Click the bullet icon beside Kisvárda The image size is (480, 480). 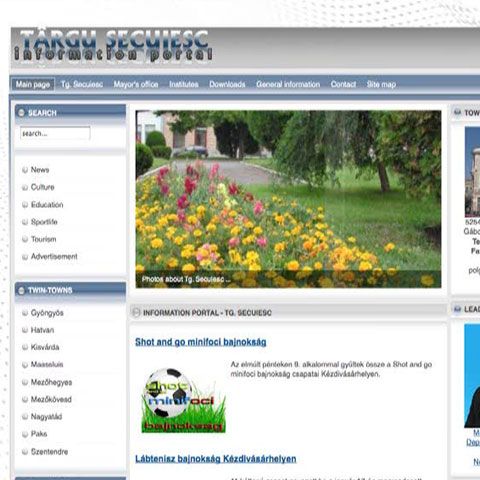pos(25,347)
